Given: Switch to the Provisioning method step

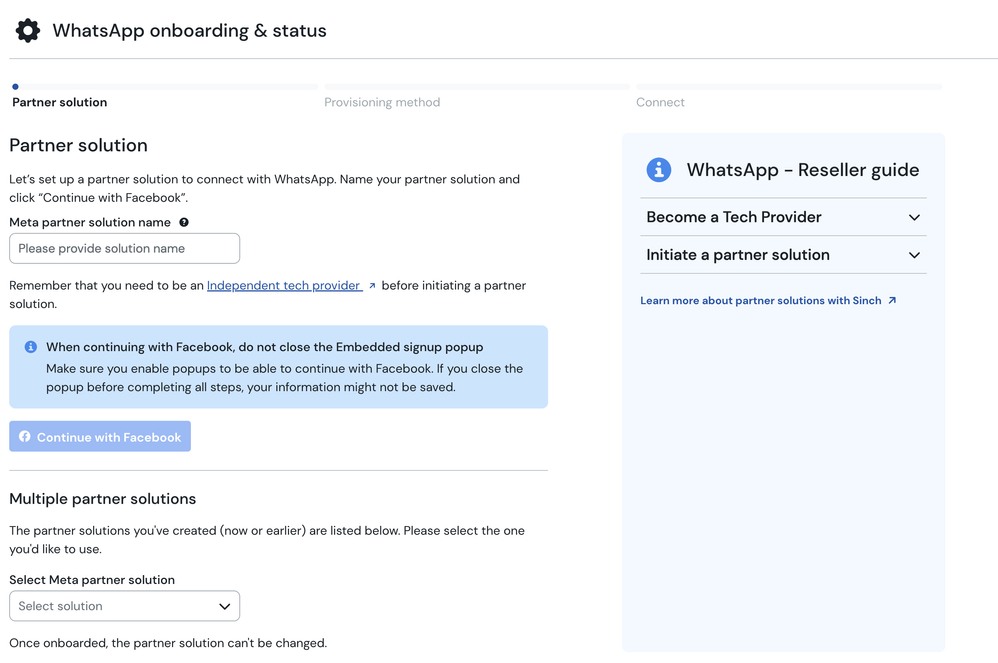Looking at the screenshot, I should pos(382,102).
